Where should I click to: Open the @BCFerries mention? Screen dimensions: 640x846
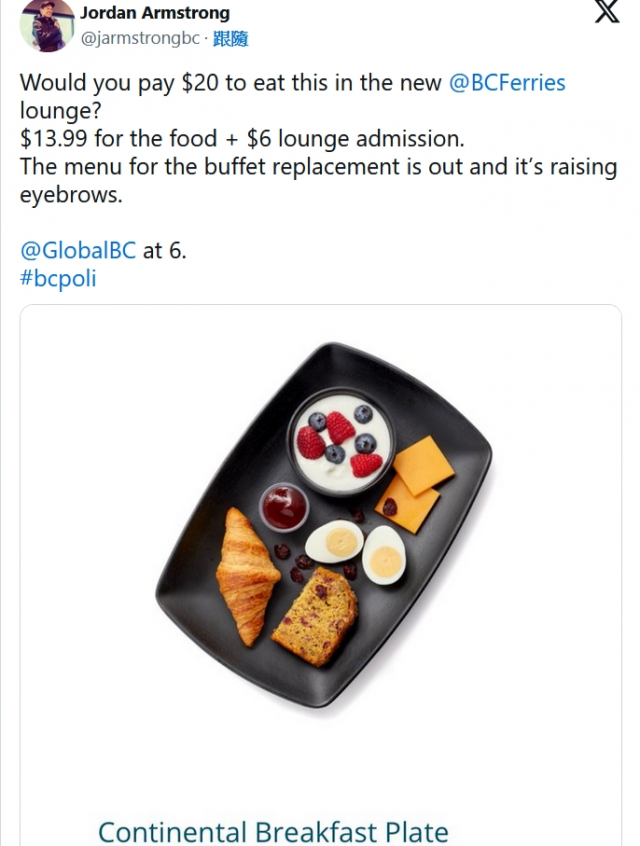pos(507,83)
